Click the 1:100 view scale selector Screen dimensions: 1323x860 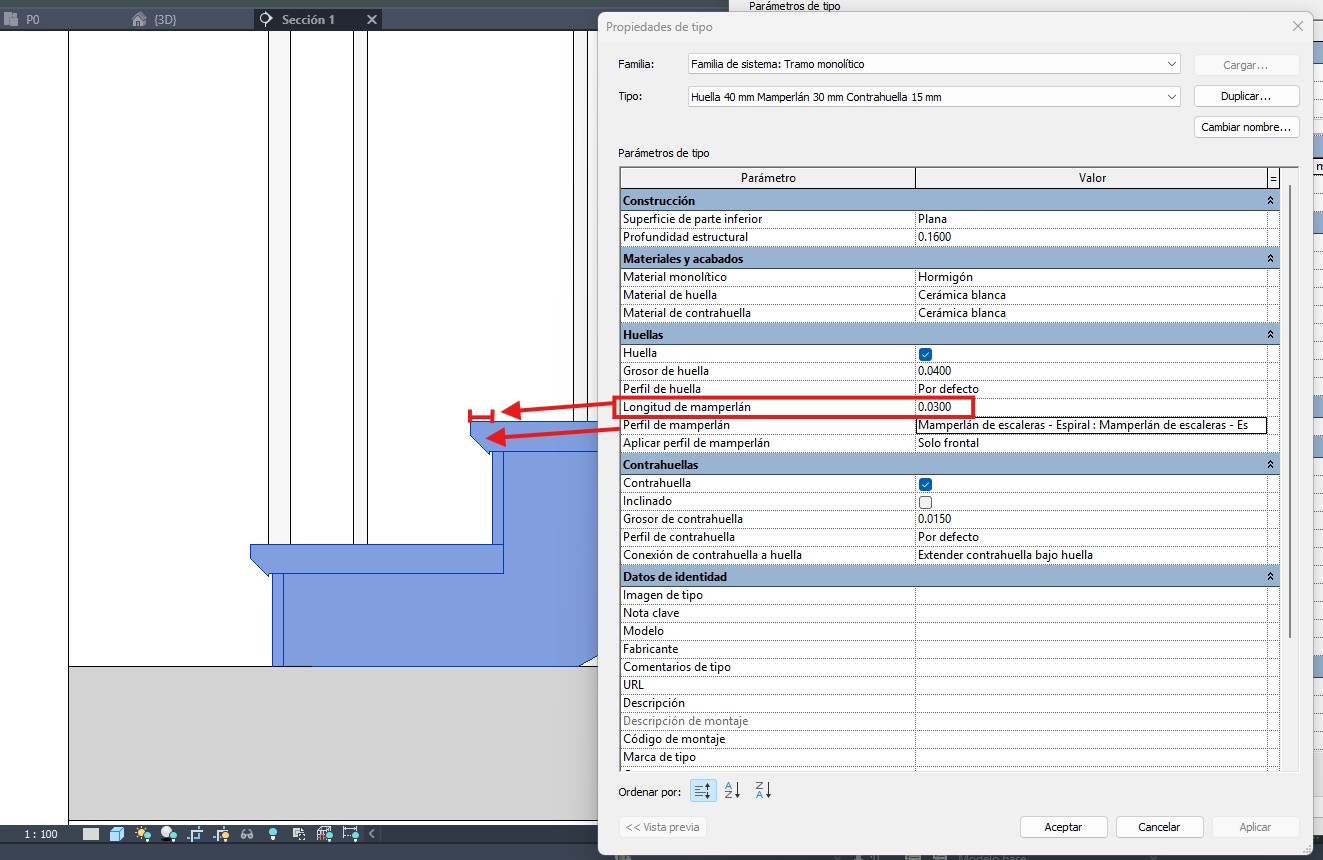coord(41,834)
